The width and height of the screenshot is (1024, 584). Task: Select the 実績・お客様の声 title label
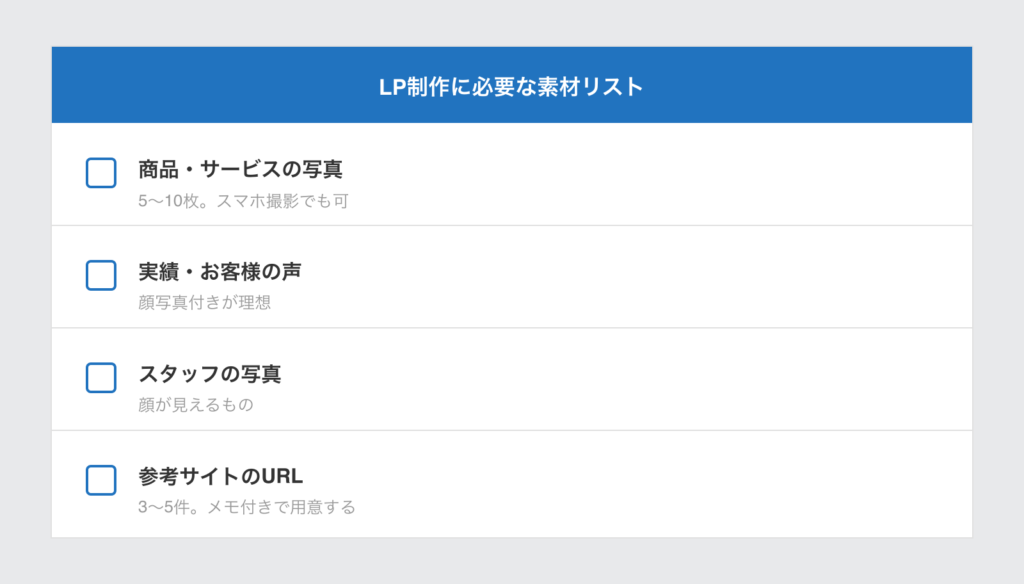(220, 271)
